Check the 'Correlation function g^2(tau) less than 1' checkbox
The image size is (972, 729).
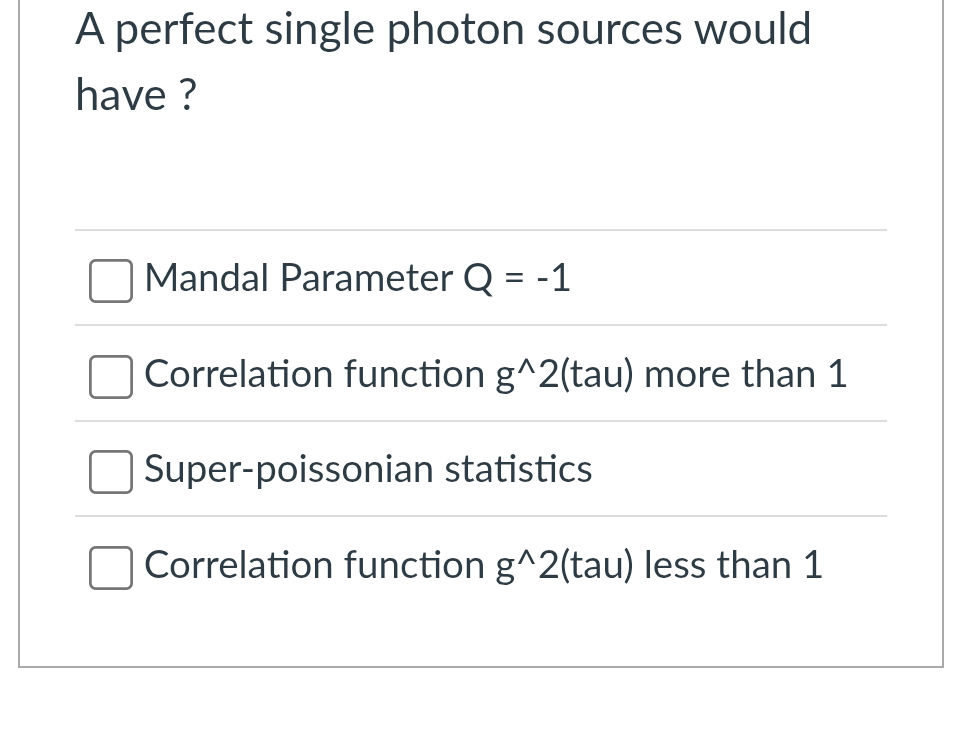pos(110,568)
